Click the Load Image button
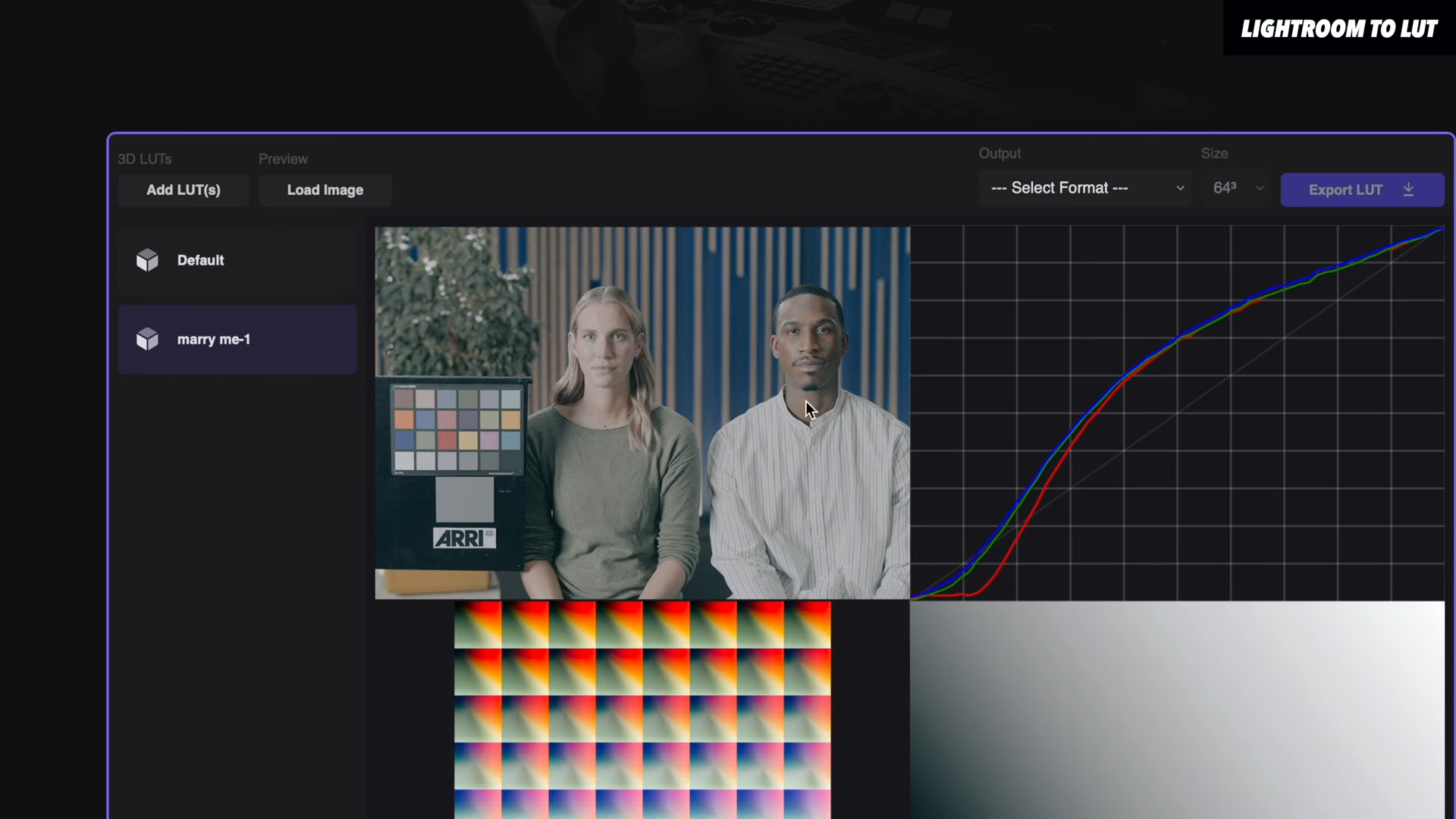The image size is (1456, 819). tap(325, 190)
